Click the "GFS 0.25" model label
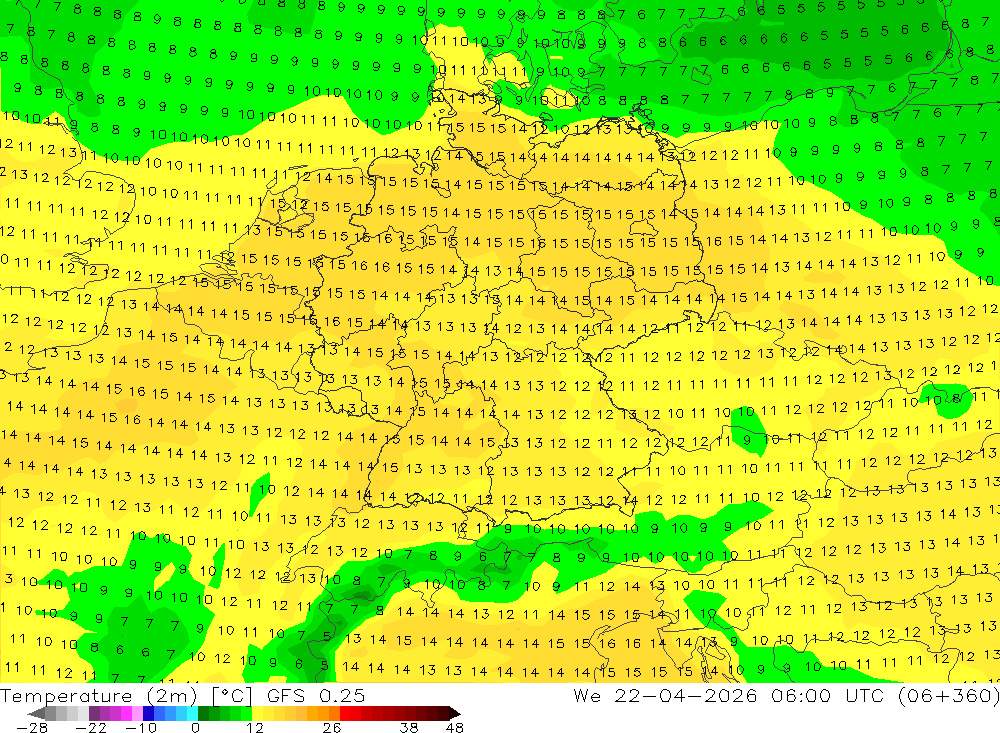The image size is (1000, 733). point(316,696)
